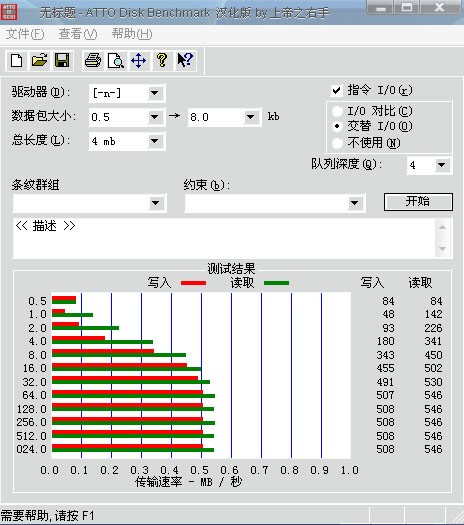Click the ATTO app icon in title bar
This screenshot has height=525, width=464.
coord(9,12)
